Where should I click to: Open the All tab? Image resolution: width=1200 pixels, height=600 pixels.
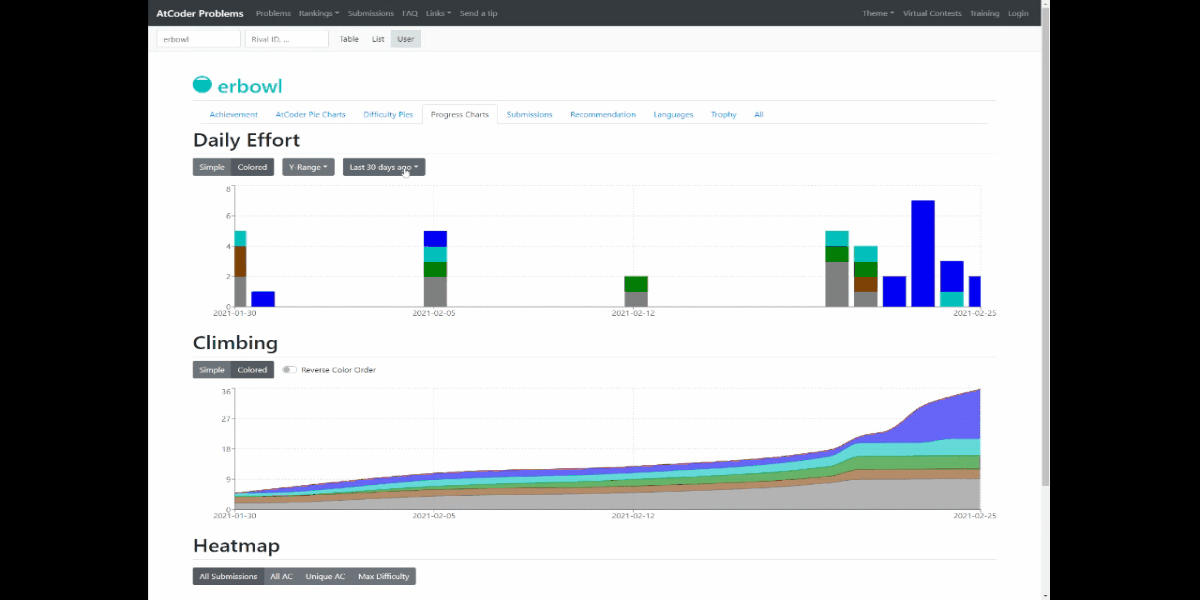click(x=759, y=115)
